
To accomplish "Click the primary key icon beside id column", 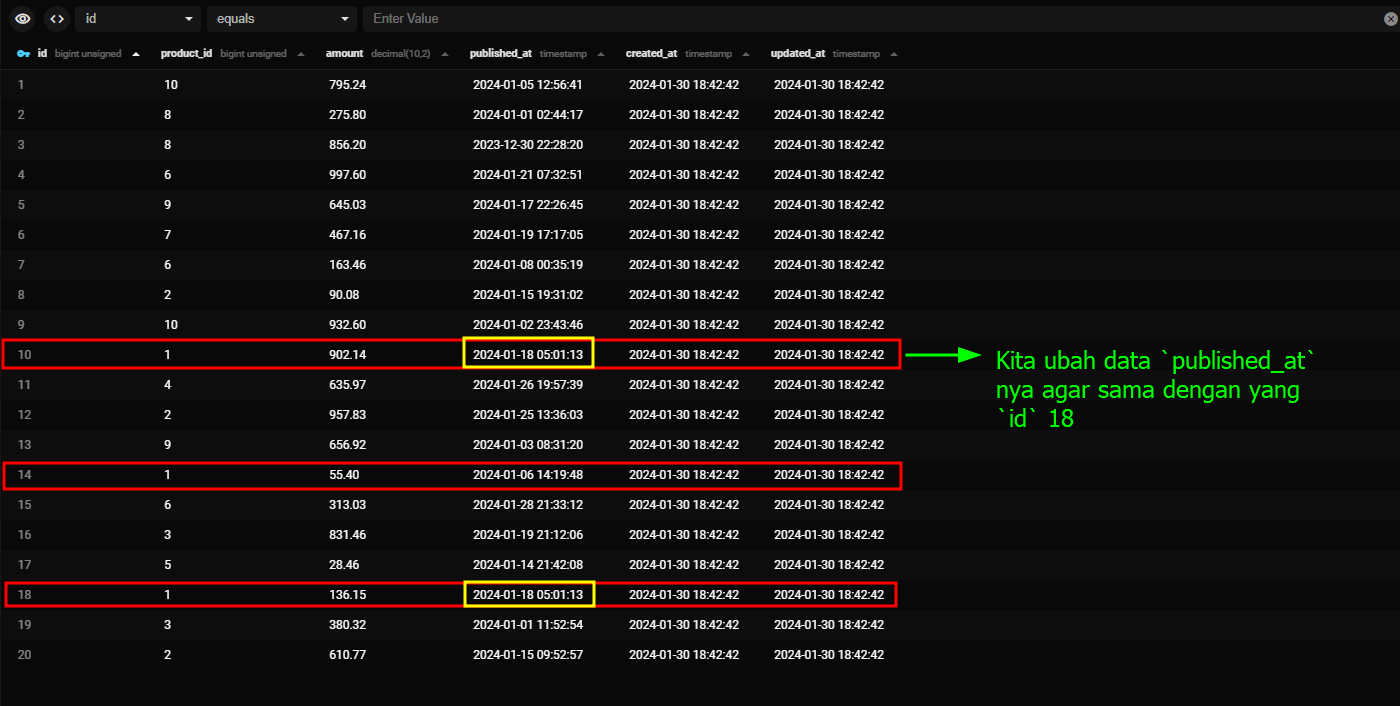I will (23, 54).
